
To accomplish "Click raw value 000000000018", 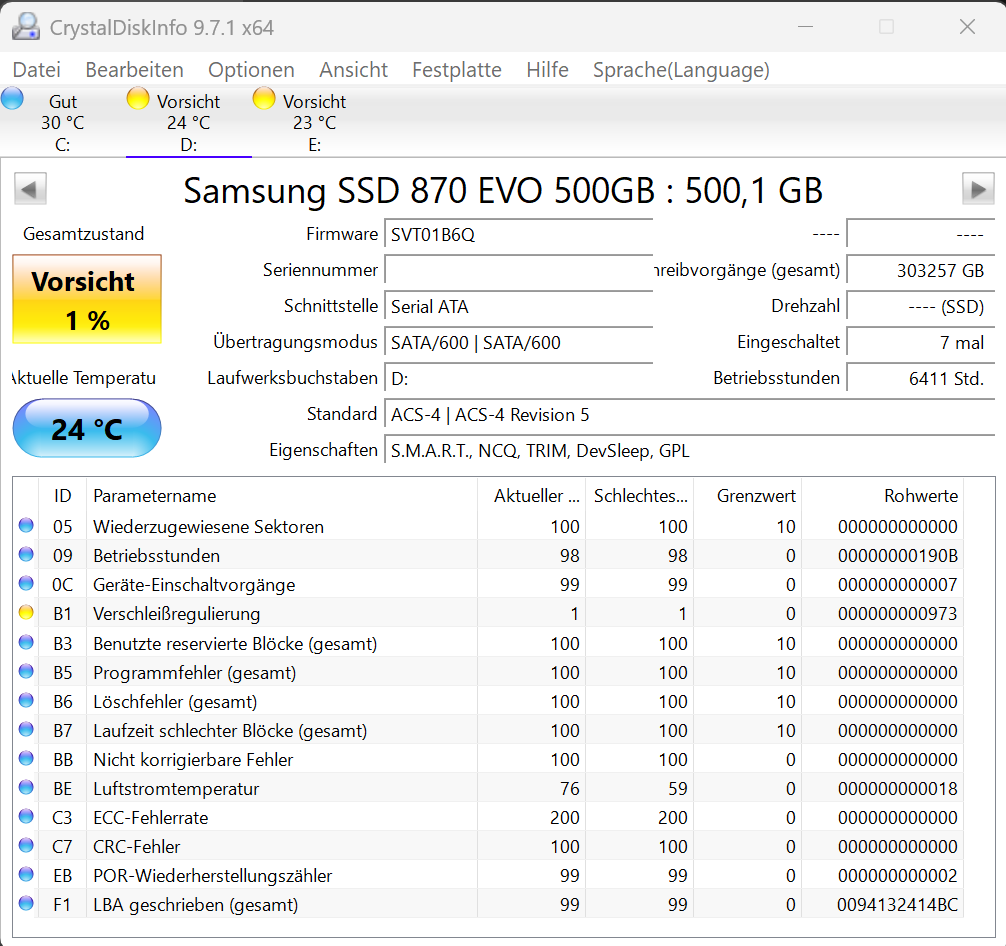I will 898,788.
